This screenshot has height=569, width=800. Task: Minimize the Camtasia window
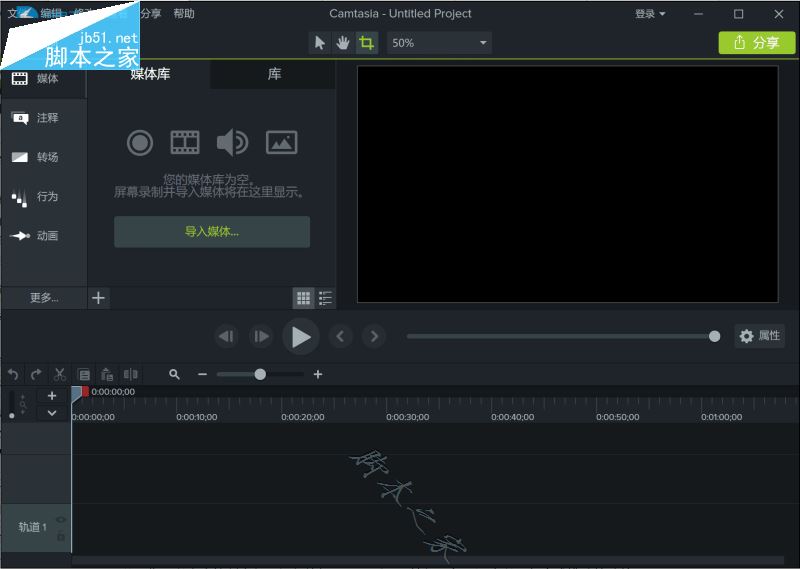(x=698, y=14)
